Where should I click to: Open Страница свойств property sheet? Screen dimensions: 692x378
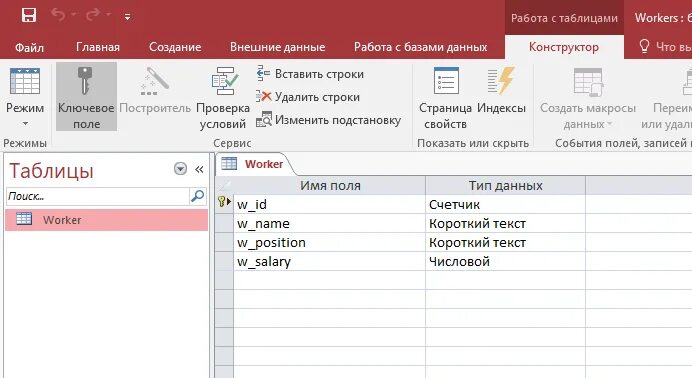click(x=445, y=97)
